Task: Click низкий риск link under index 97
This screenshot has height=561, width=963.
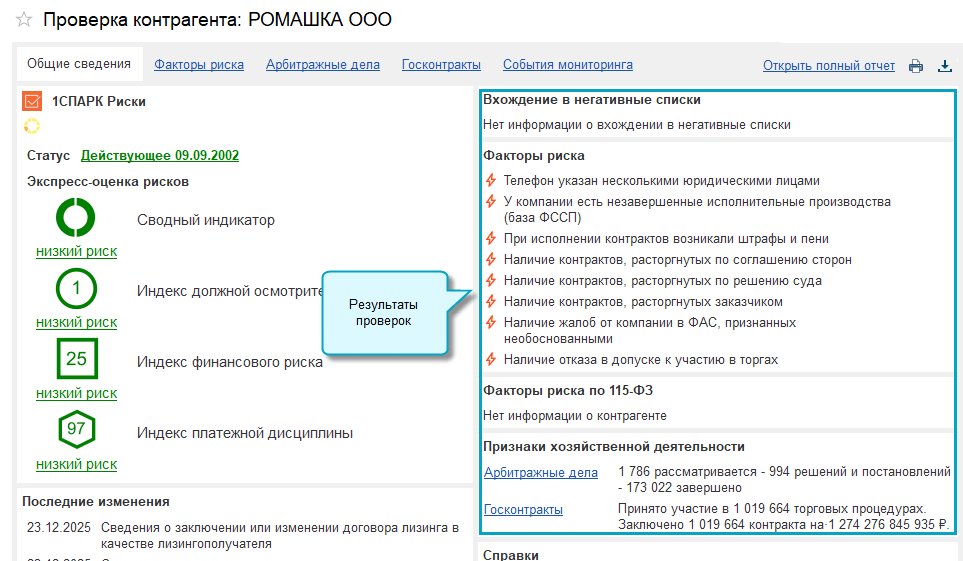Action: point(76,465)
